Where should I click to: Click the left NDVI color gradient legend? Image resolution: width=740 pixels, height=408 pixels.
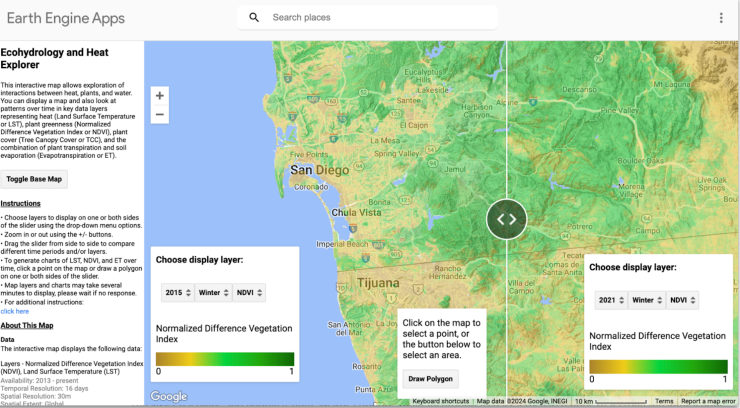[x=225, y=359]
